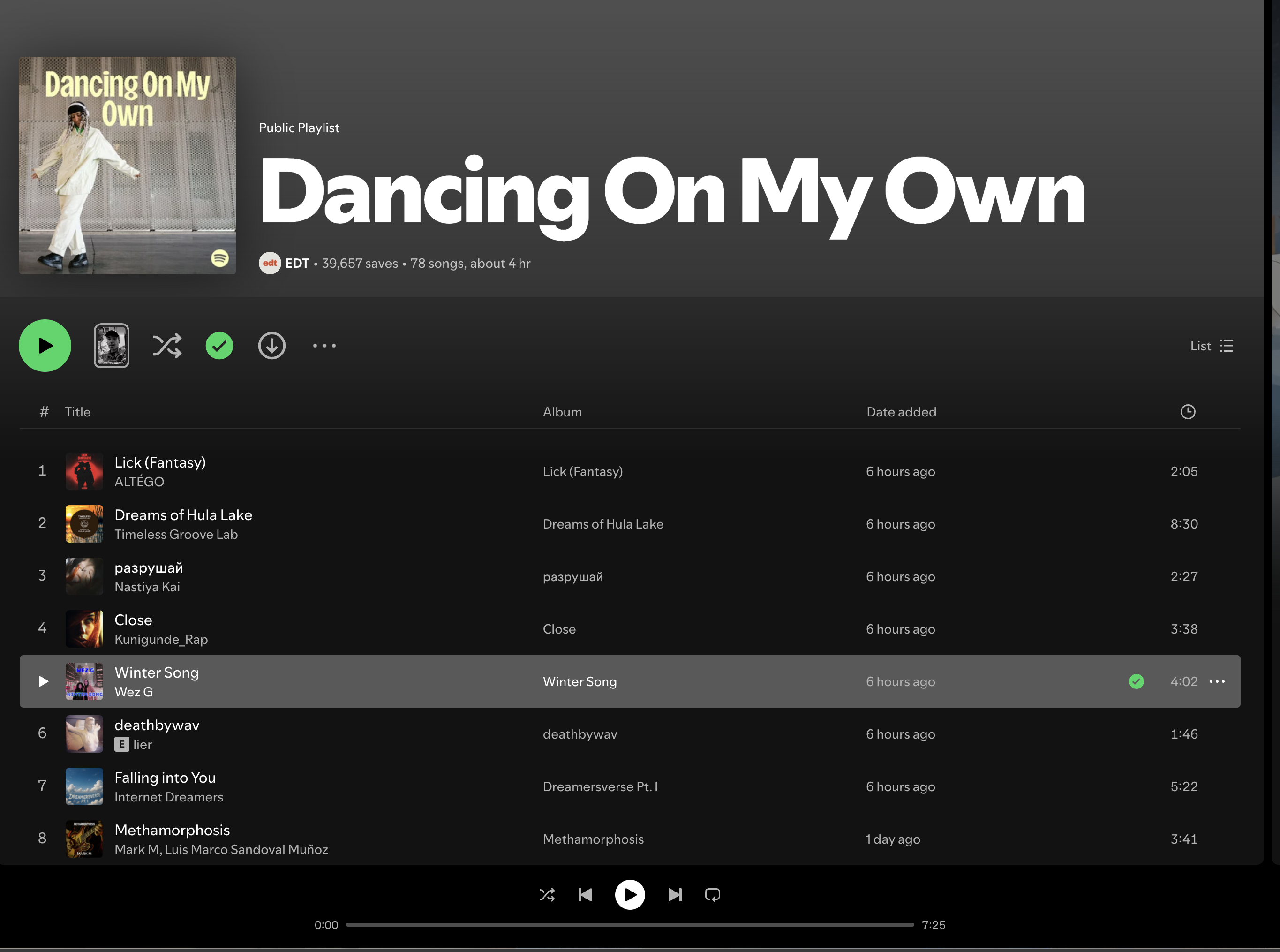Toggle saved checkmark on Winter Song row
Viewport: 1280px width, 952px height.
pyautogui.click(x=1136, y=682)
